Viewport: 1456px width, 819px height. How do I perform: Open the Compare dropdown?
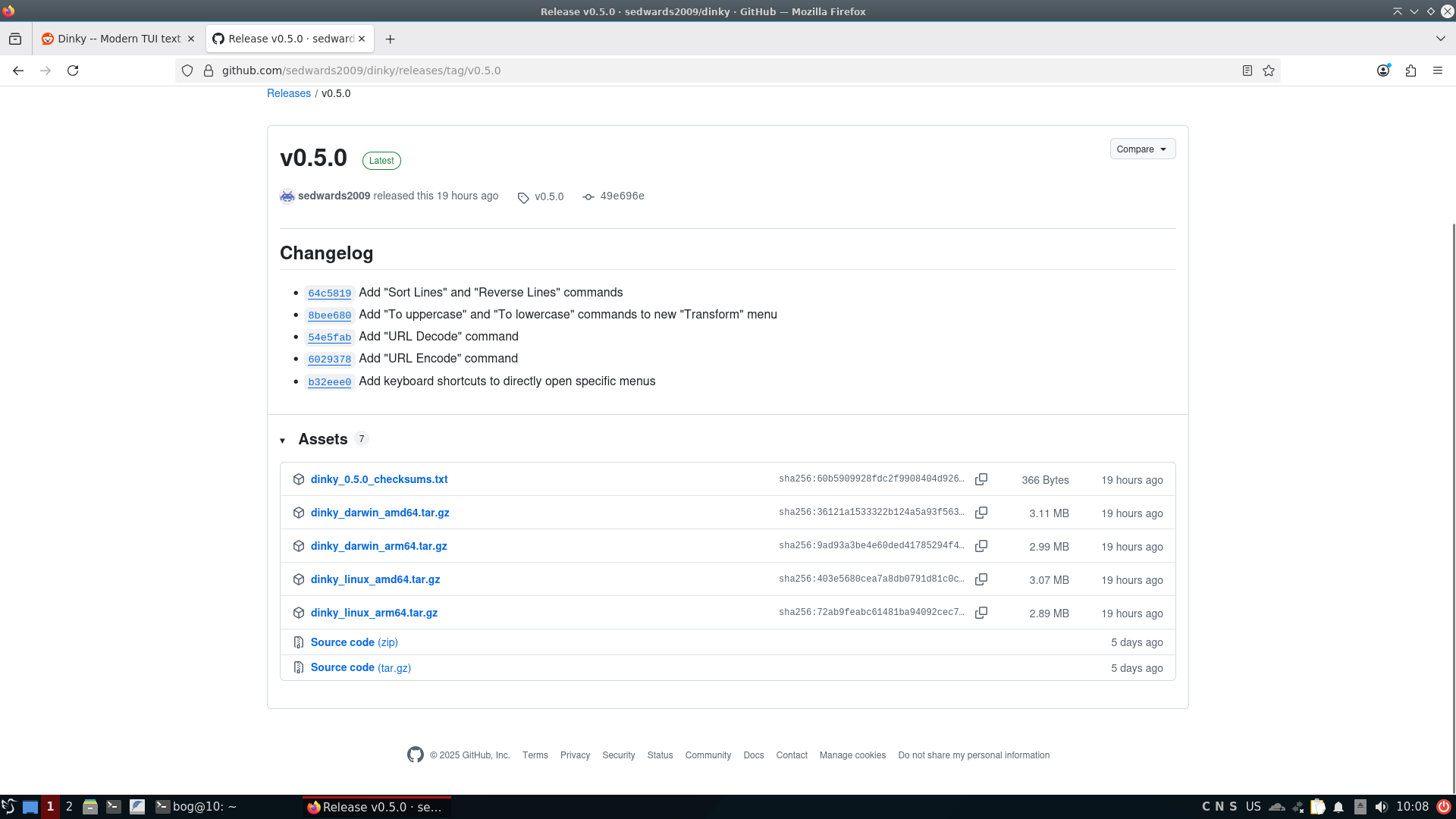[x=1143, y=149]
